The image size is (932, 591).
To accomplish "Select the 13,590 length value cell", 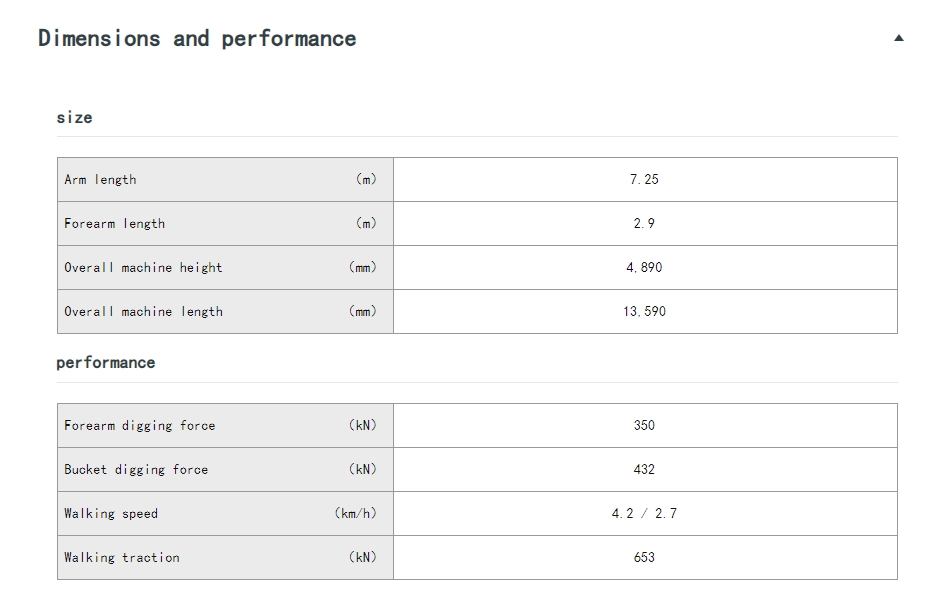I will 645,312.
